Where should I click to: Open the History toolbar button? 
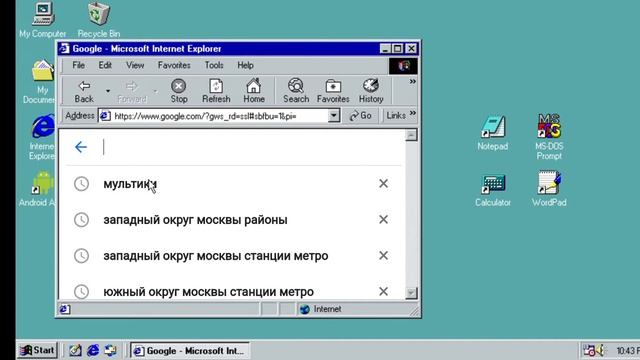(x=371, y=91)
